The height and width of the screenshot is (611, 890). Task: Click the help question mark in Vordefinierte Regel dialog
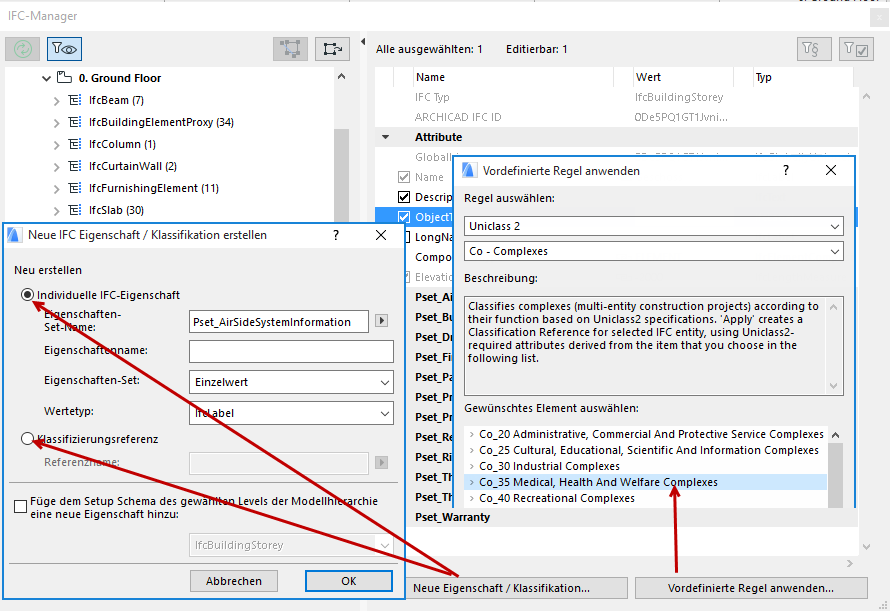(x=786, y=170)
